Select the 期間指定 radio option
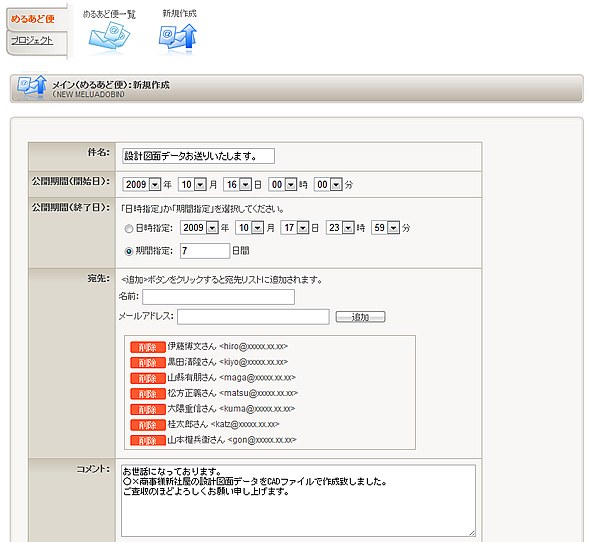Image resolution: width=600 pixels, height=542 pixels. [x=128, y=251]
